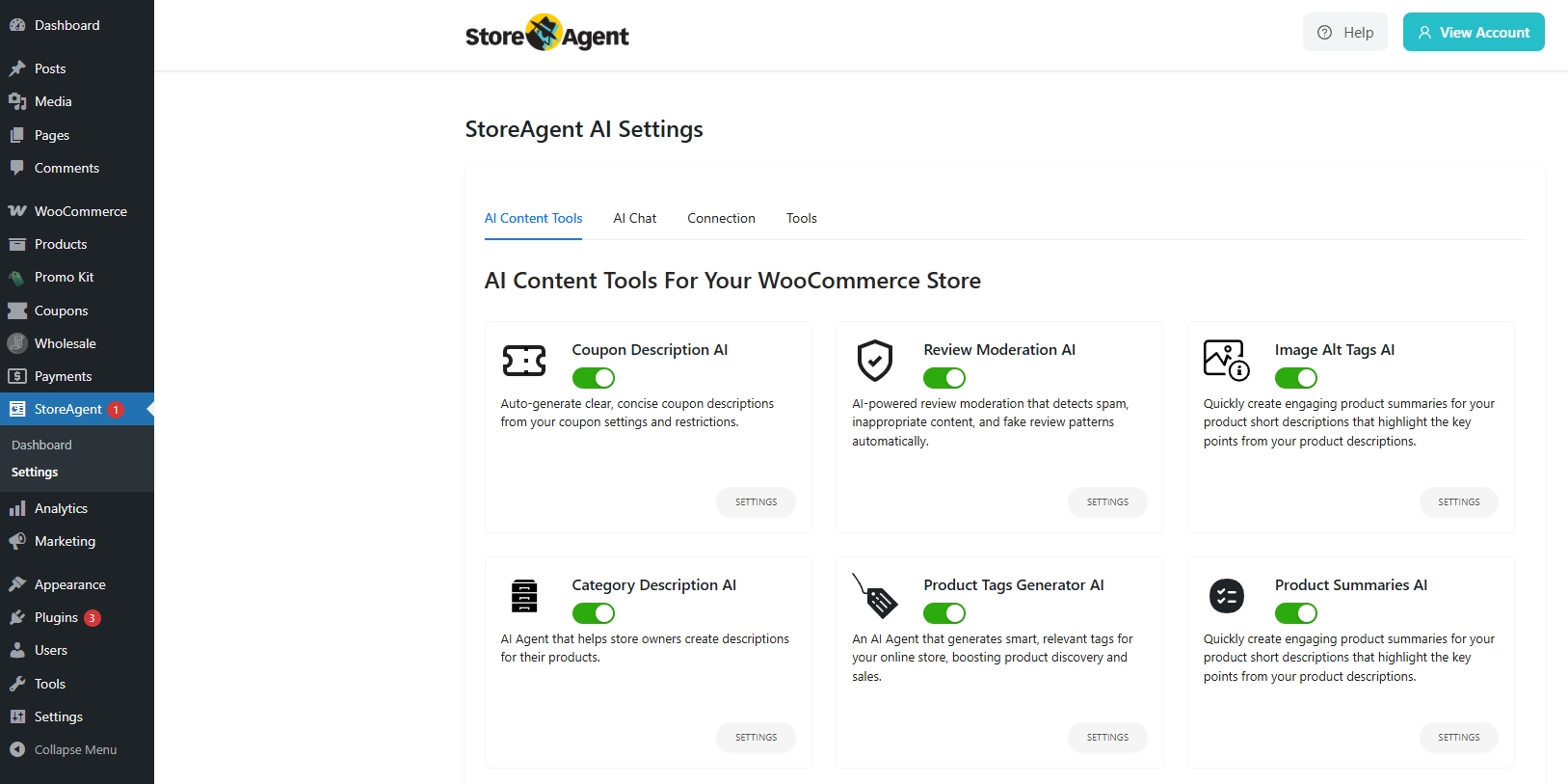
Task: Click the Product Tags Generator tag icon
Action: point(875,596)
